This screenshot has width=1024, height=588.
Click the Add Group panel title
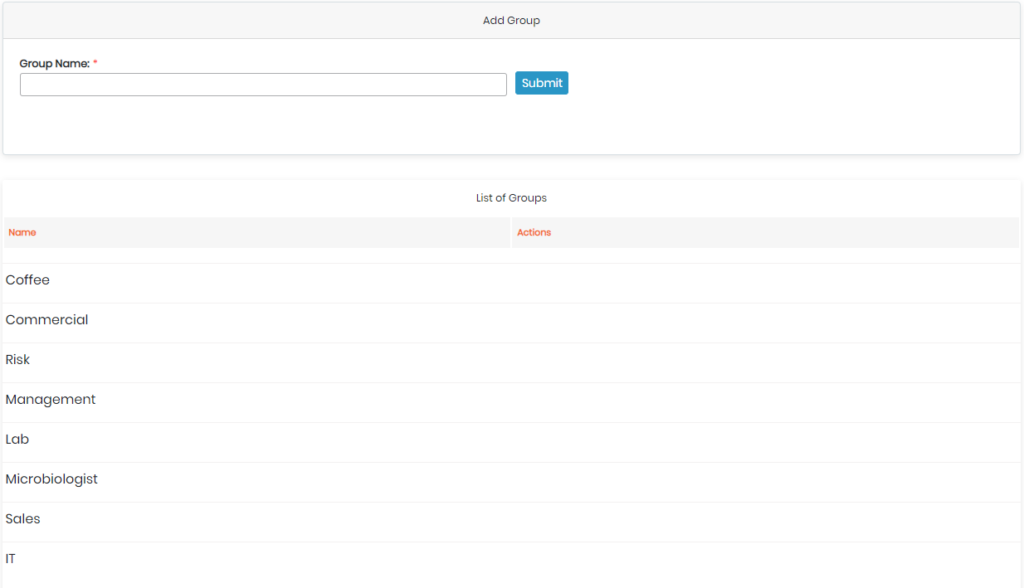click(x=511, y=20)
